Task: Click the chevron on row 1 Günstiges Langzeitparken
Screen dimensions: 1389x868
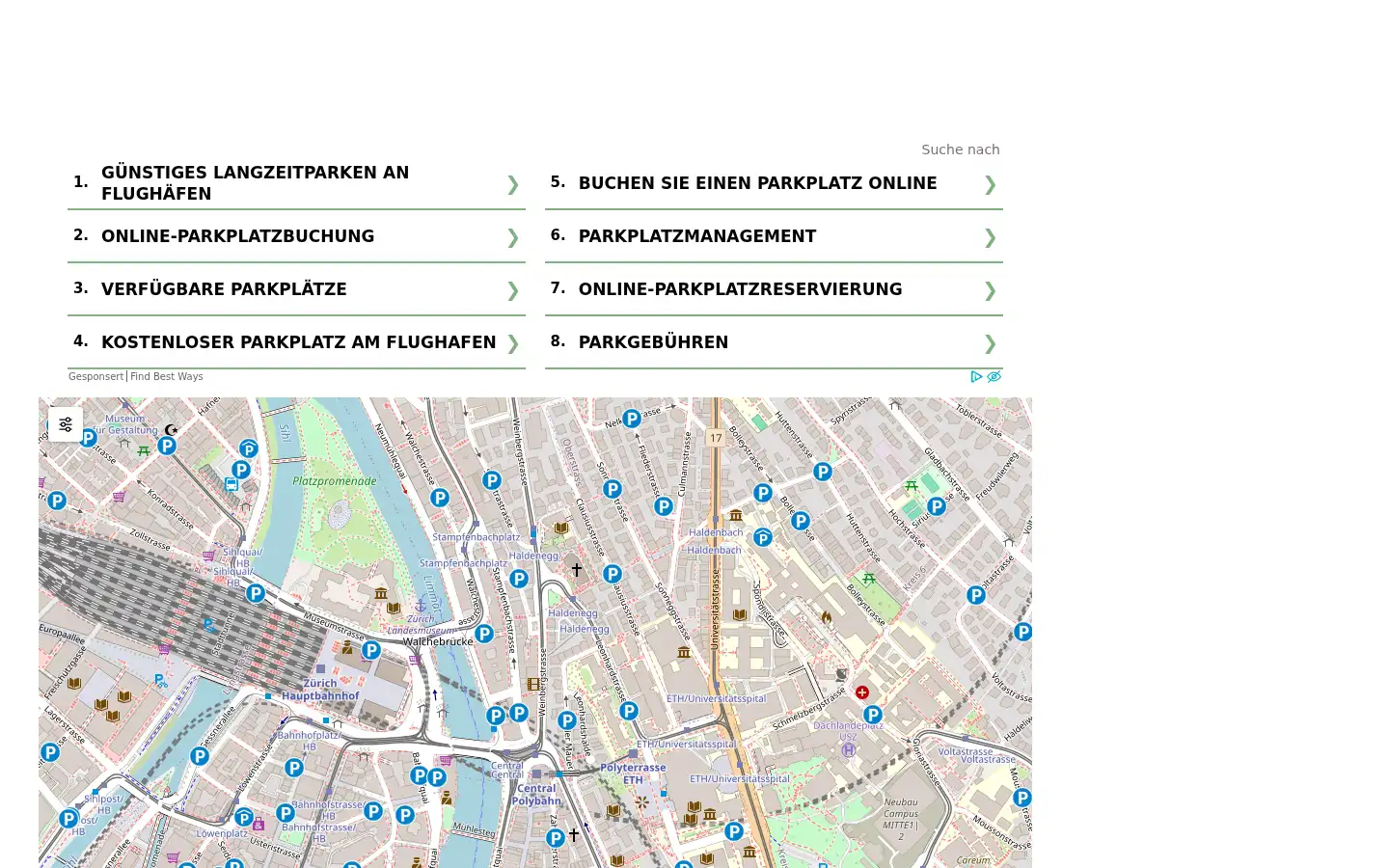Action: tap(513, 184)
